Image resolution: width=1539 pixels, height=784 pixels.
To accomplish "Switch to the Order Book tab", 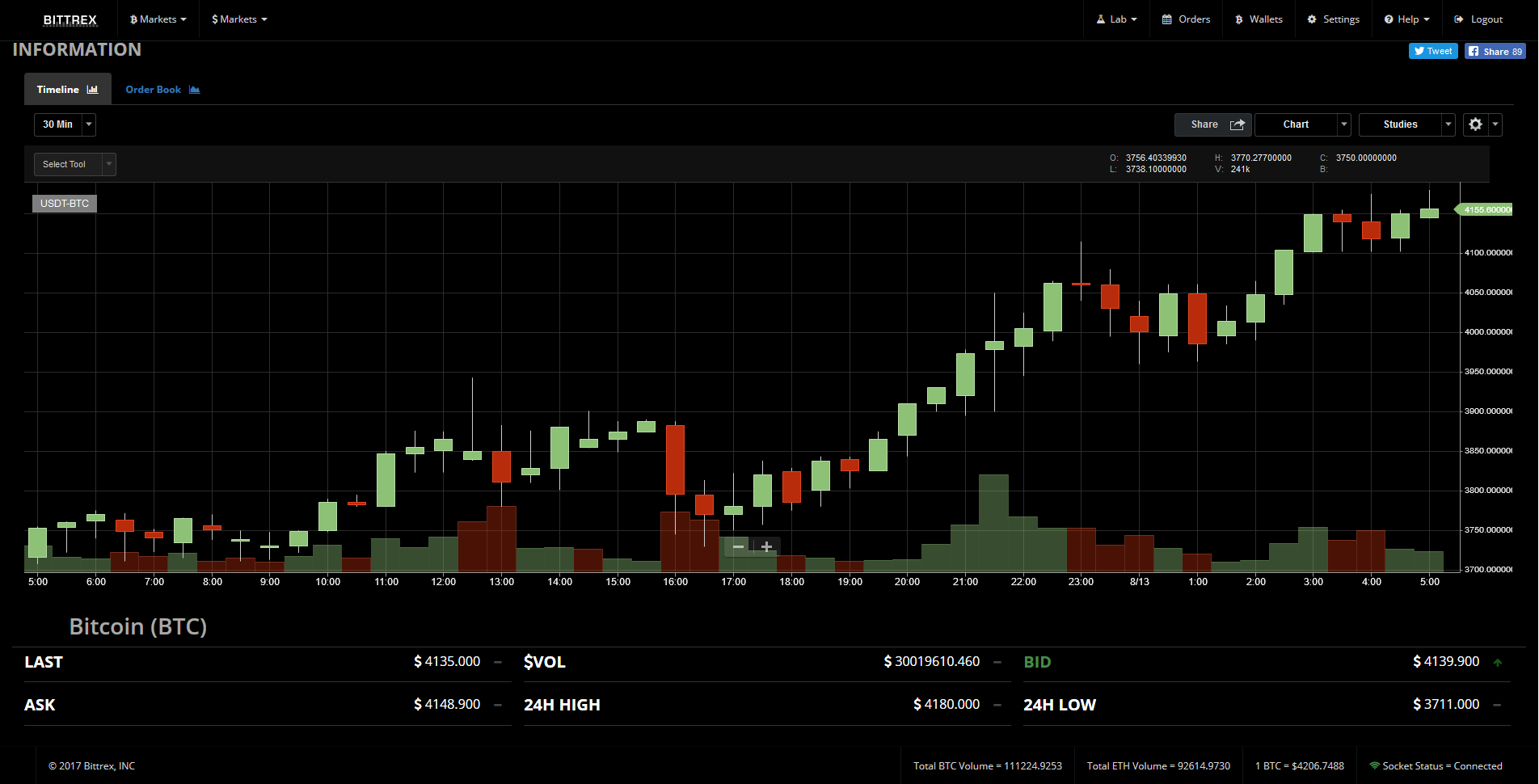I will tap(153, 89).
